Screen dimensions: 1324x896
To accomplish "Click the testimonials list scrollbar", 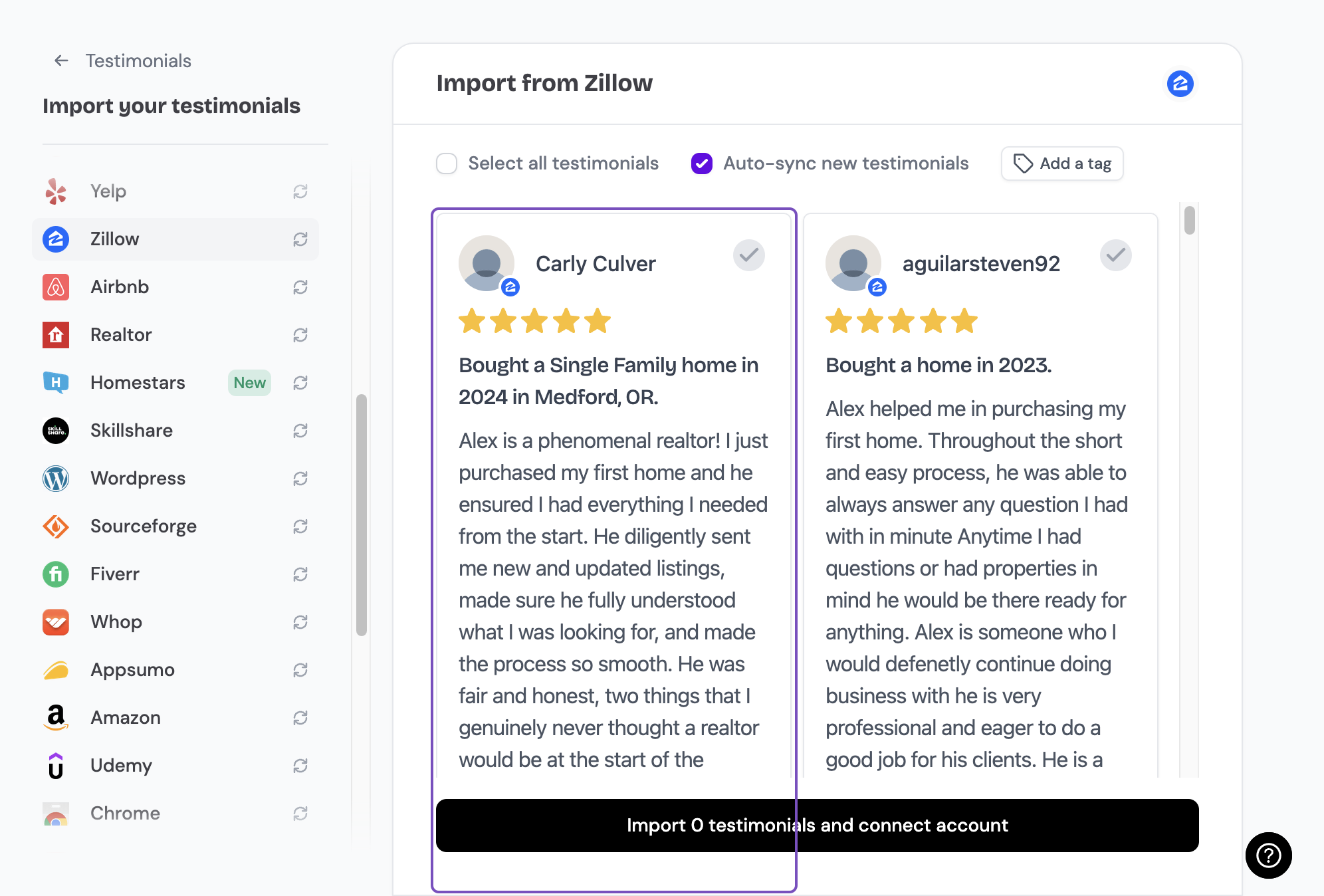I will pos(1189,221).
